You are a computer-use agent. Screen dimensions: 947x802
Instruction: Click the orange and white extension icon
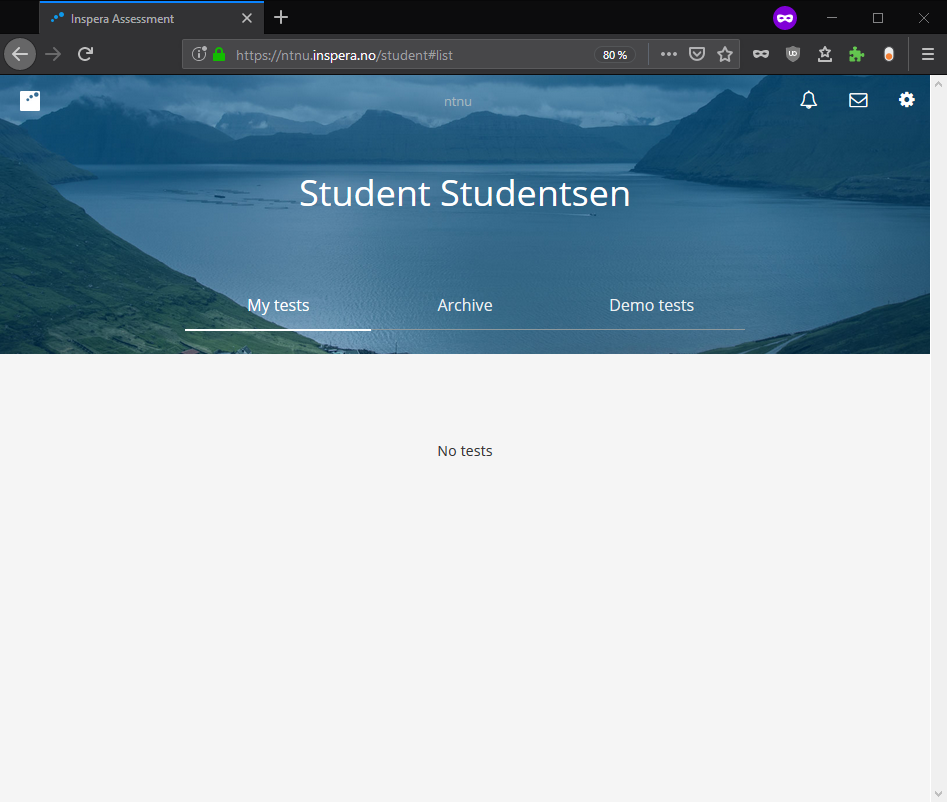point(888,54)
